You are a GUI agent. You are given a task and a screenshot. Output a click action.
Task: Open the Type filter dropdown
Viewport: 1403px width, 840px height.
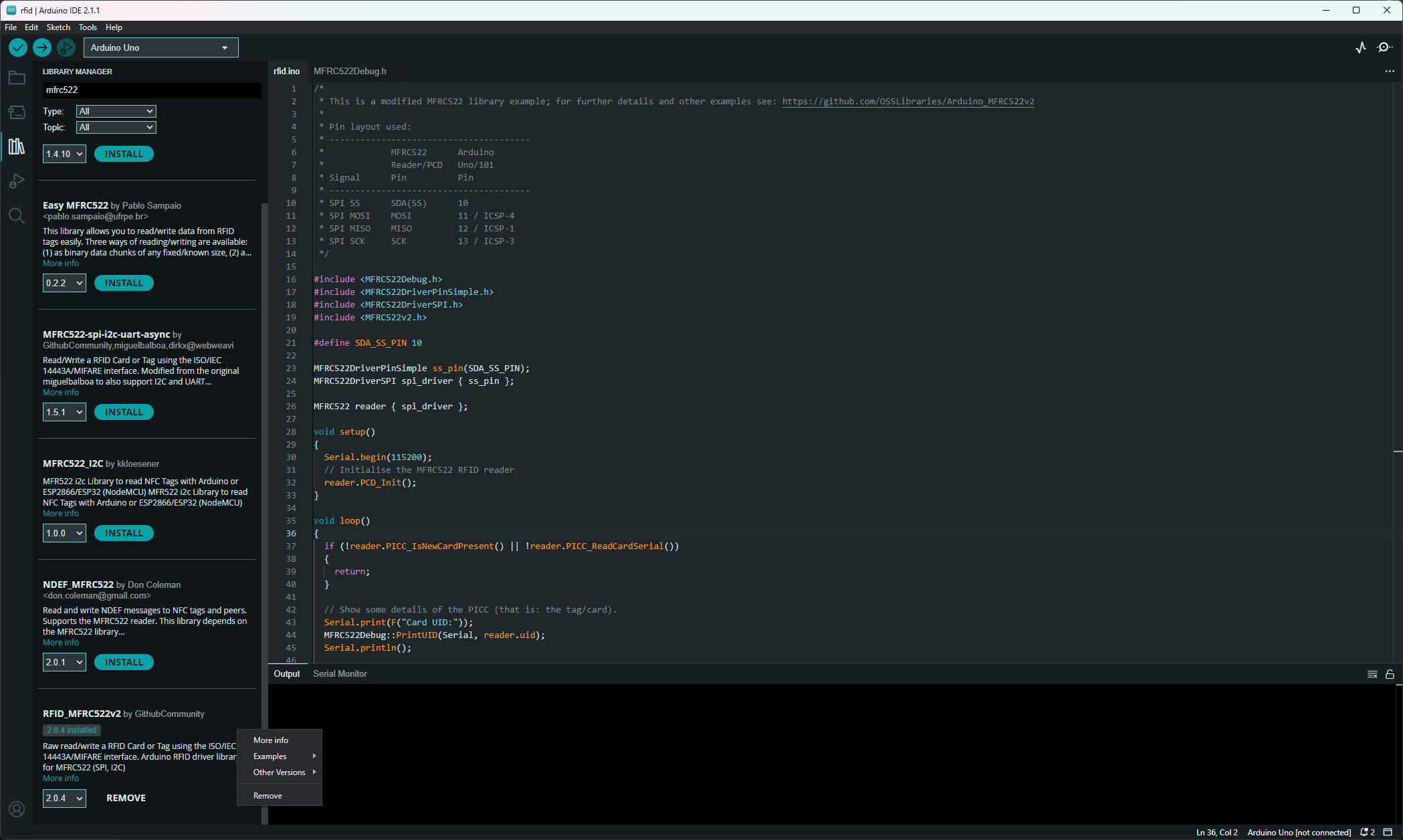coord(116,110)
